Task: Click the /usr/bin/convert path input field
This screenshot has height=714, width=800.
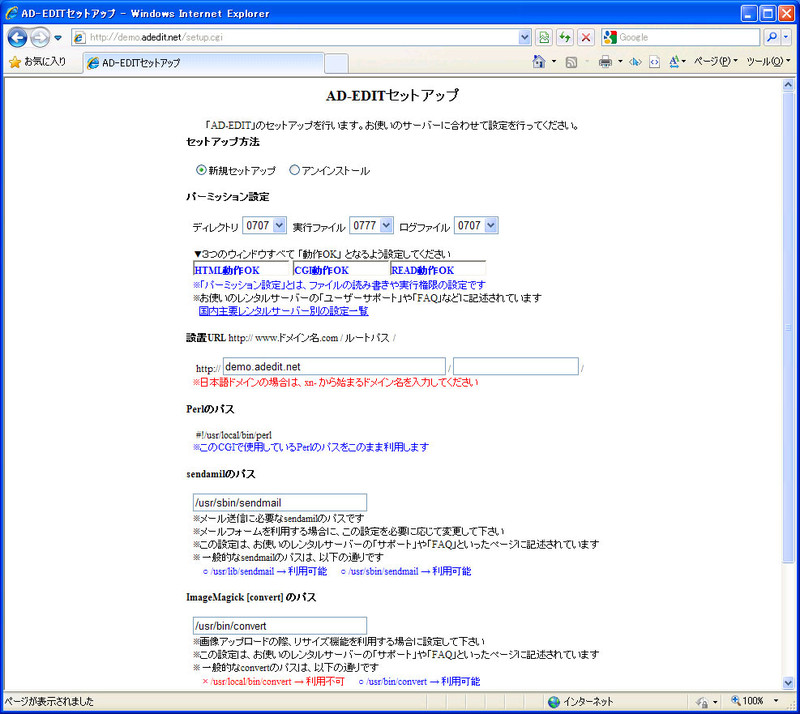Action: tap(280, 626)
